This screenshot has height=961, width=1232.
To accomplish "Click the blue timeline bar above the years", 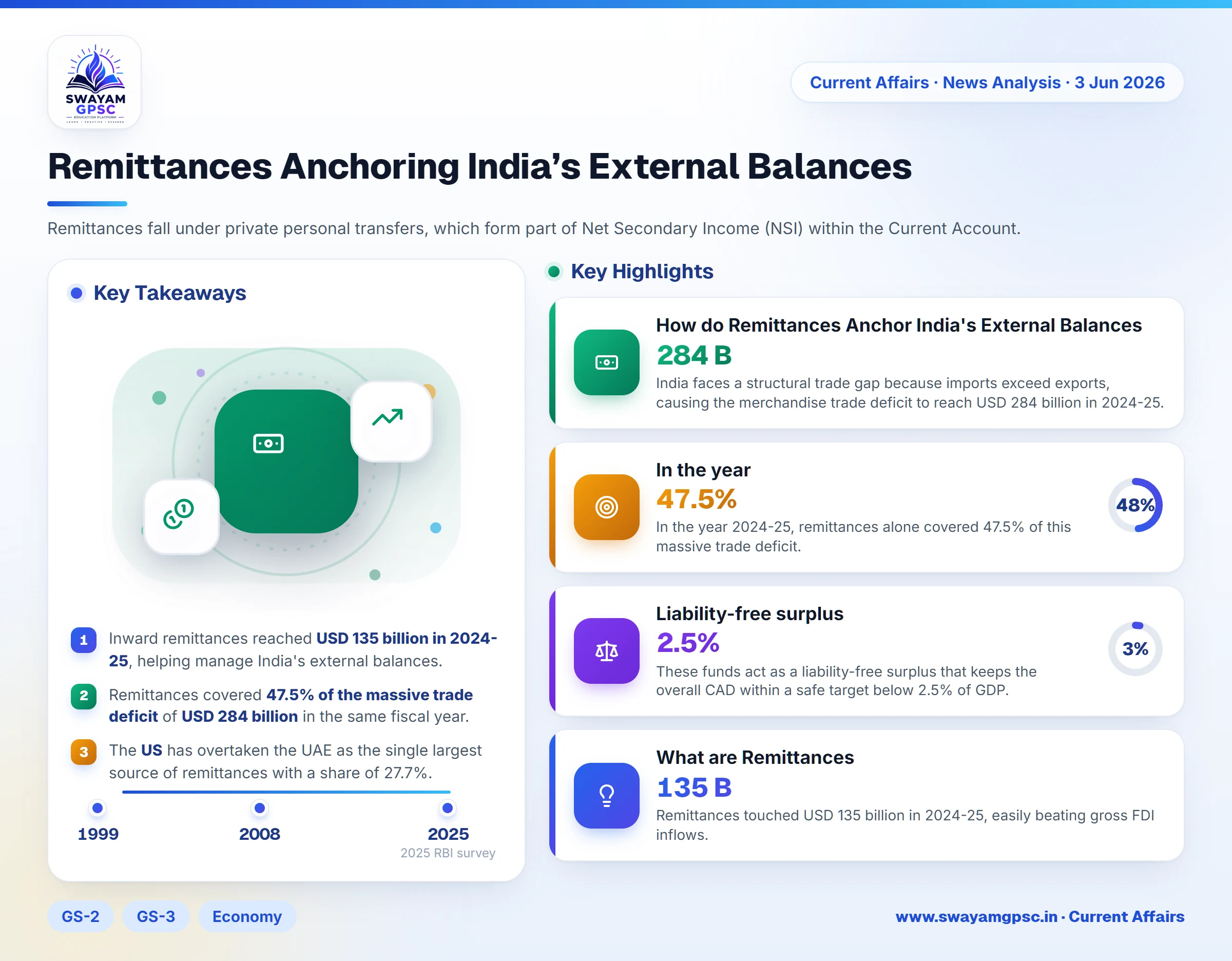I will (286, 793).
